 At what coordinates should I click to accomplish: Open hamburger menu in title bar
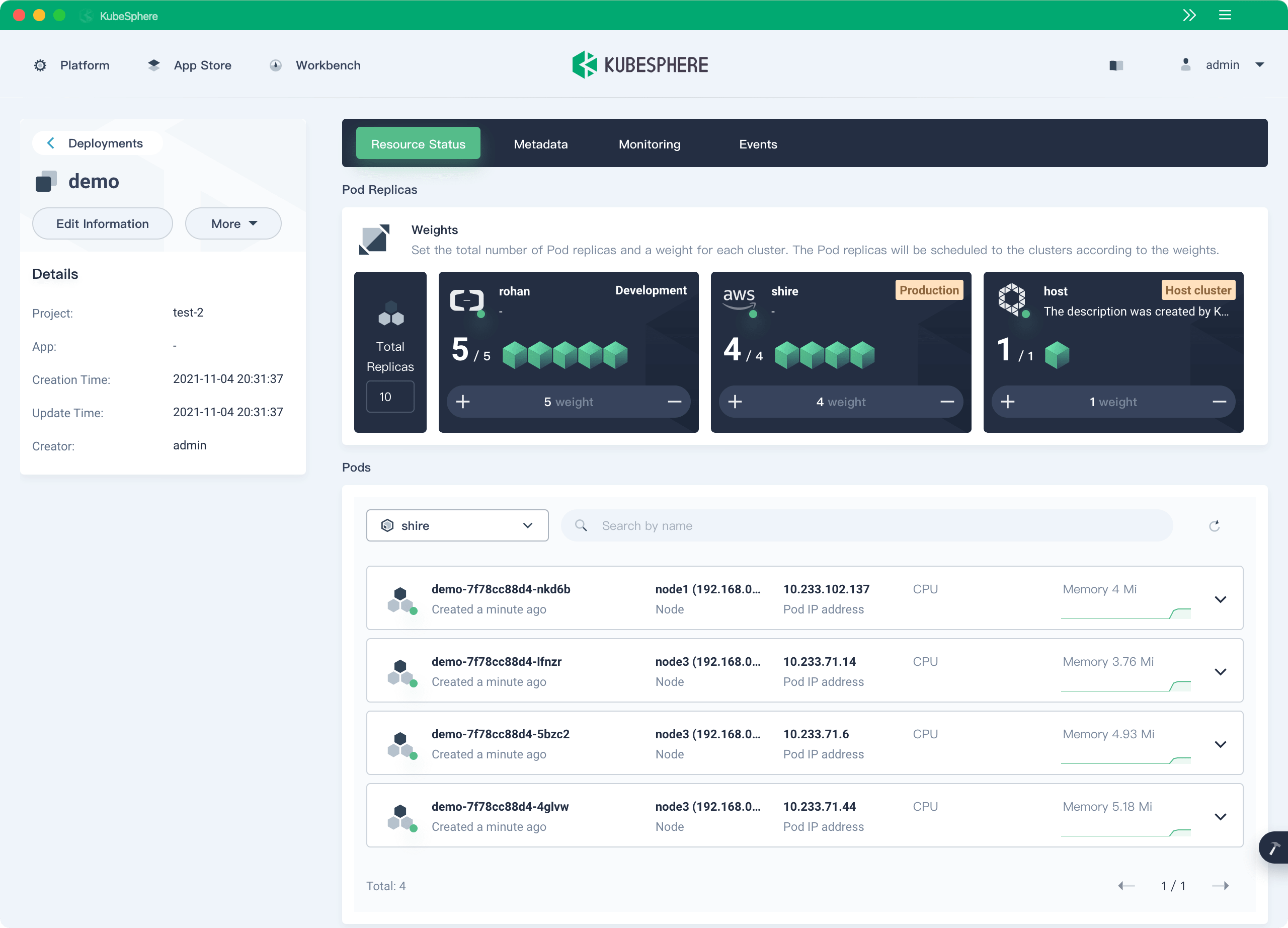point(1225,15)
